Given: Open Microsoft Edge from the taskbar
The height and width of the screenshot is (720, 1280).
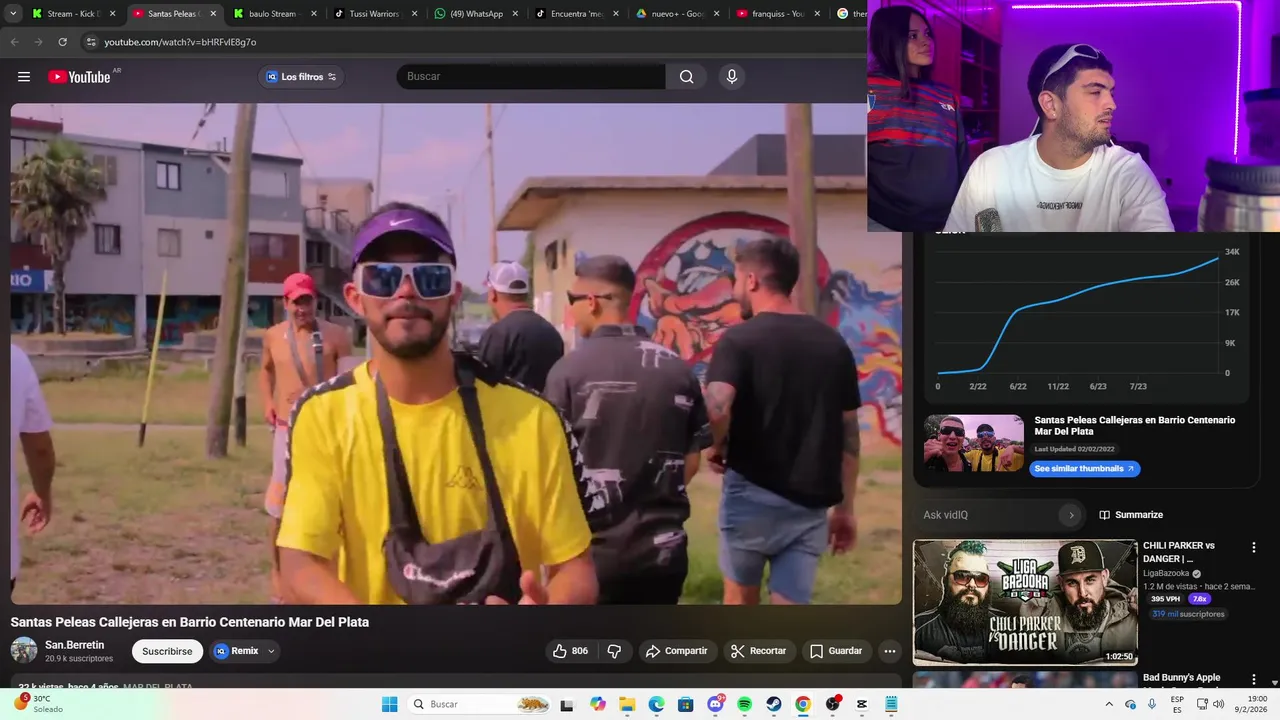Looking at the screenshot, I should click(x=656, y=704).
